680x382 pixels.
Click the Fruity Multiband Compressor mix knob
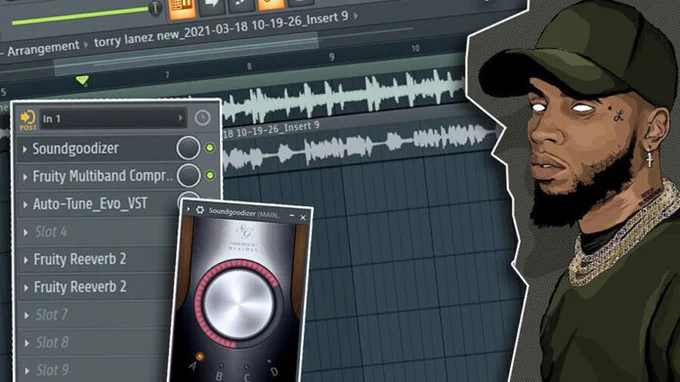click(188, 175)
